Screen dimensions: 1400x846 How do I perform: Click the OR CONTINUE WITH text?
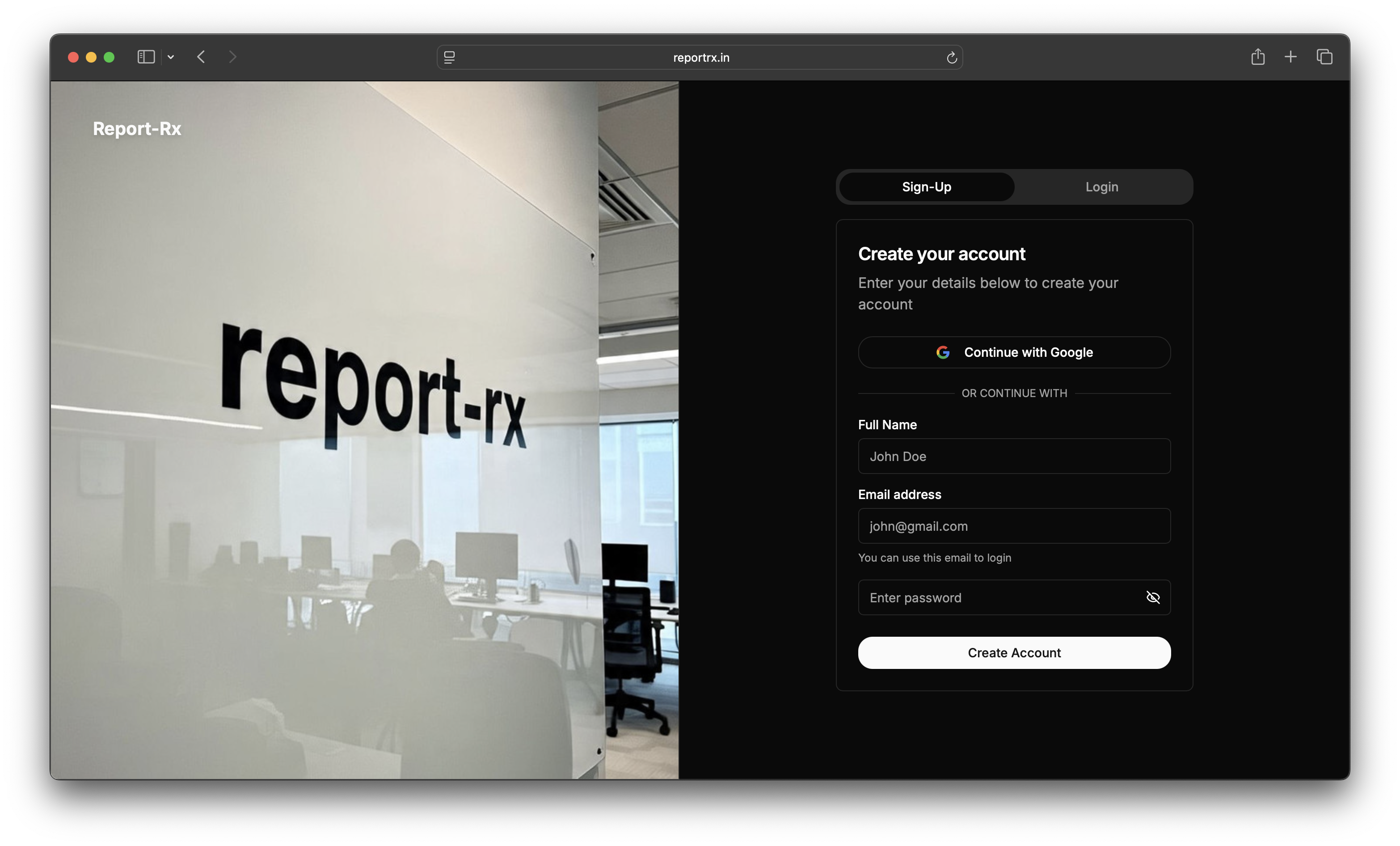(1014, 393)
